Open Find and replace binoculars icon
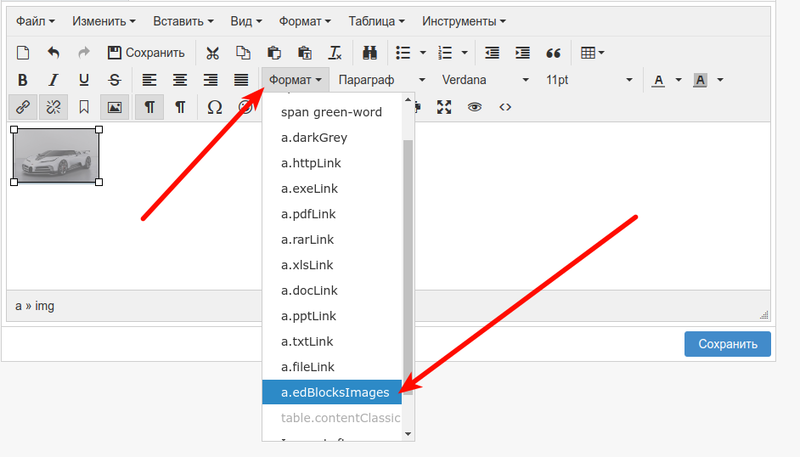 (369, 53)
